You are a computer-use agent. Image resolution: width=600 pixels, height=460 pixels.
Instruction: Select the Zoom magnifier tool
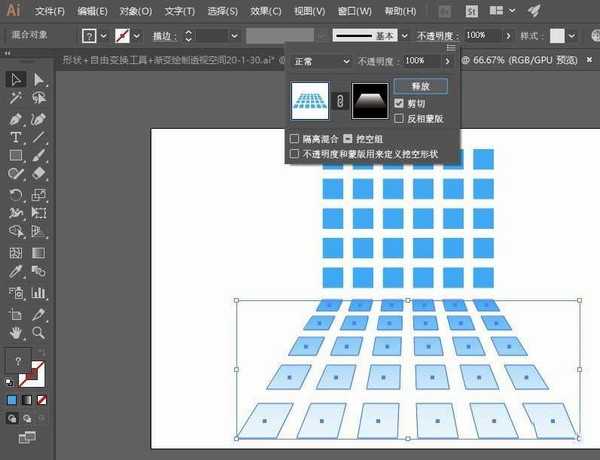(x=39, y=331)
